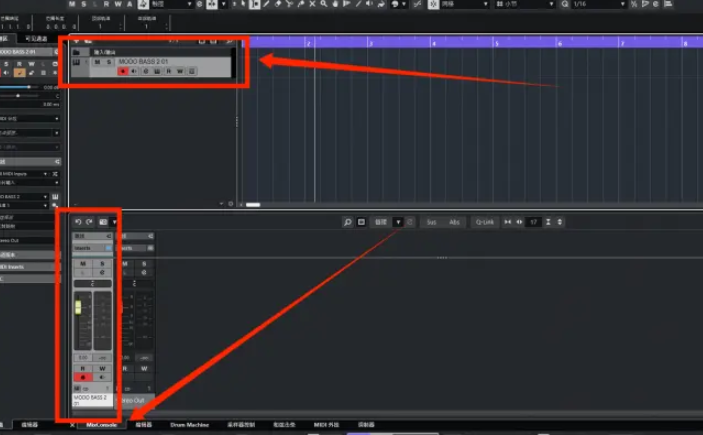This screenshot has width=703, height=435.
Task: Open the MixConsole layout dropdown arrow
Action: 114,222
